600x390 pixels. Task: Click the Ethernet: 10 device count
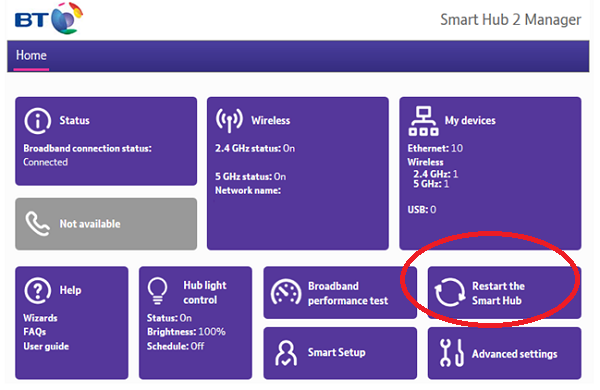tap(435, 148)
